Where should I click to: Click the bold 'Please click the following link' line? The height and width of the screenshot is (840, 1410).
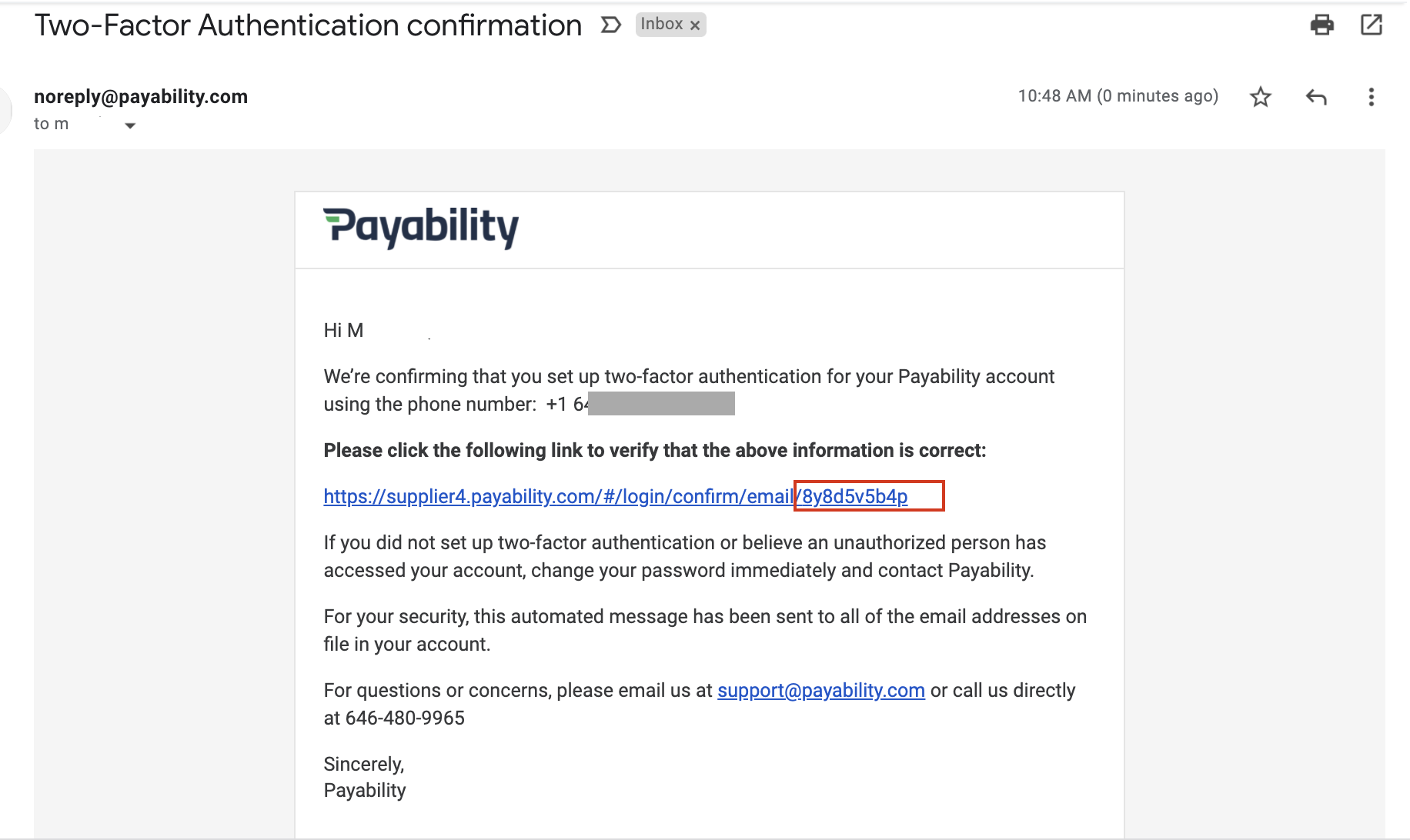[x=655, y=451]
